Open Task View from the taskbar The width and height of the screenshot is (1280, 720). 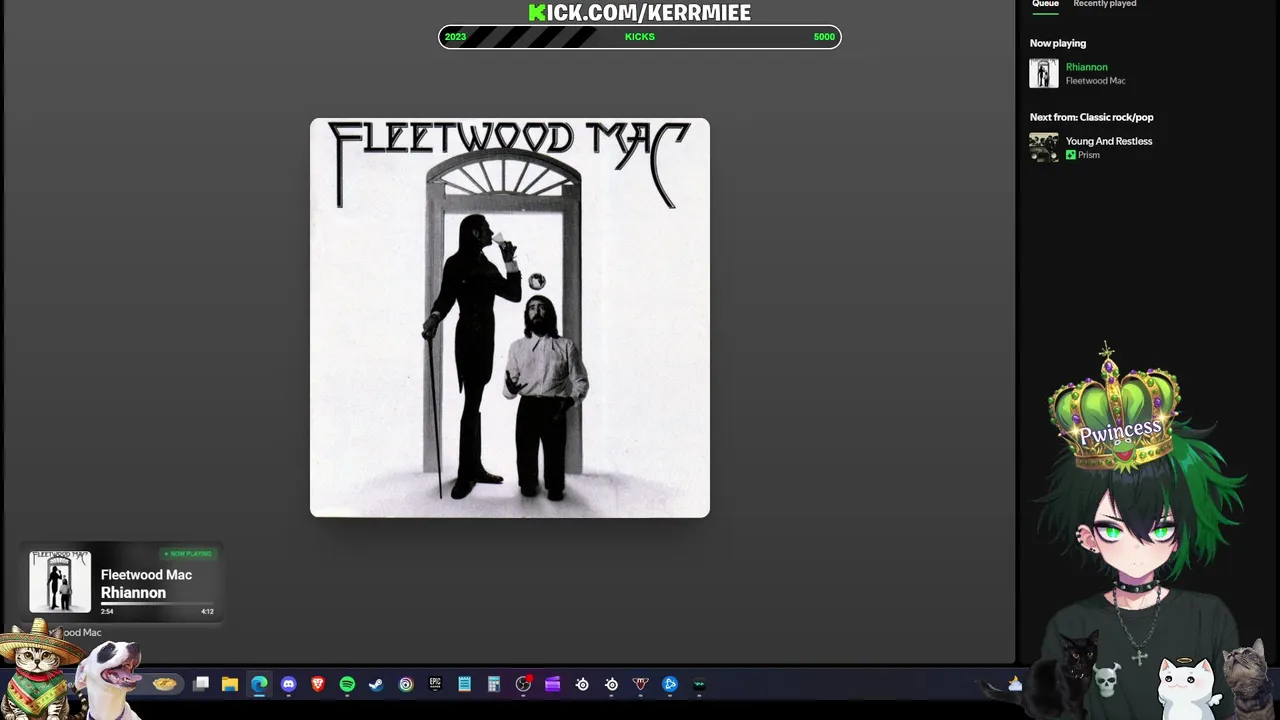(201, 684)
